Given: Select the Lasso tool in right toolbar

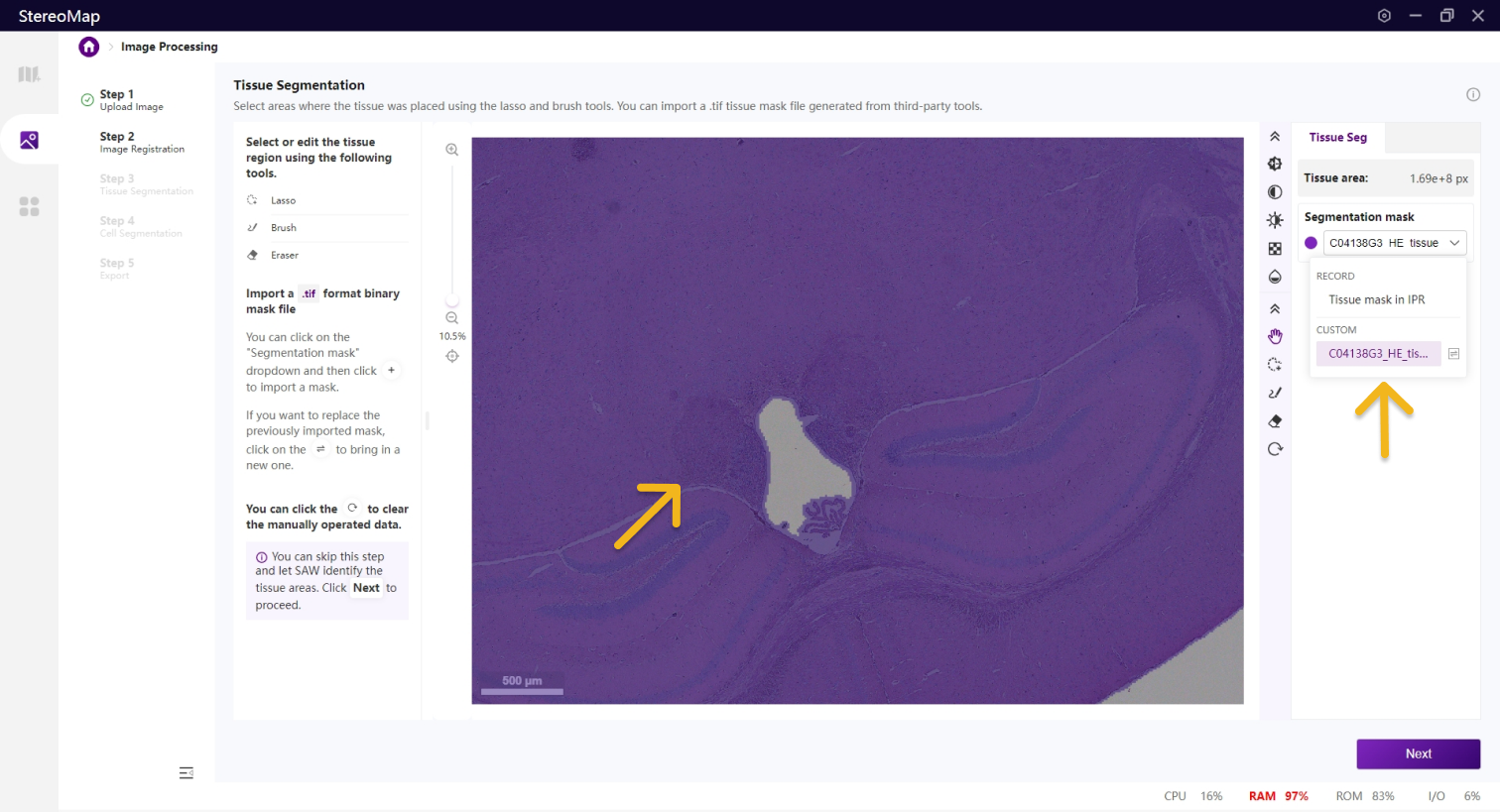Looking at the screenshot, I should (1275, 365).
